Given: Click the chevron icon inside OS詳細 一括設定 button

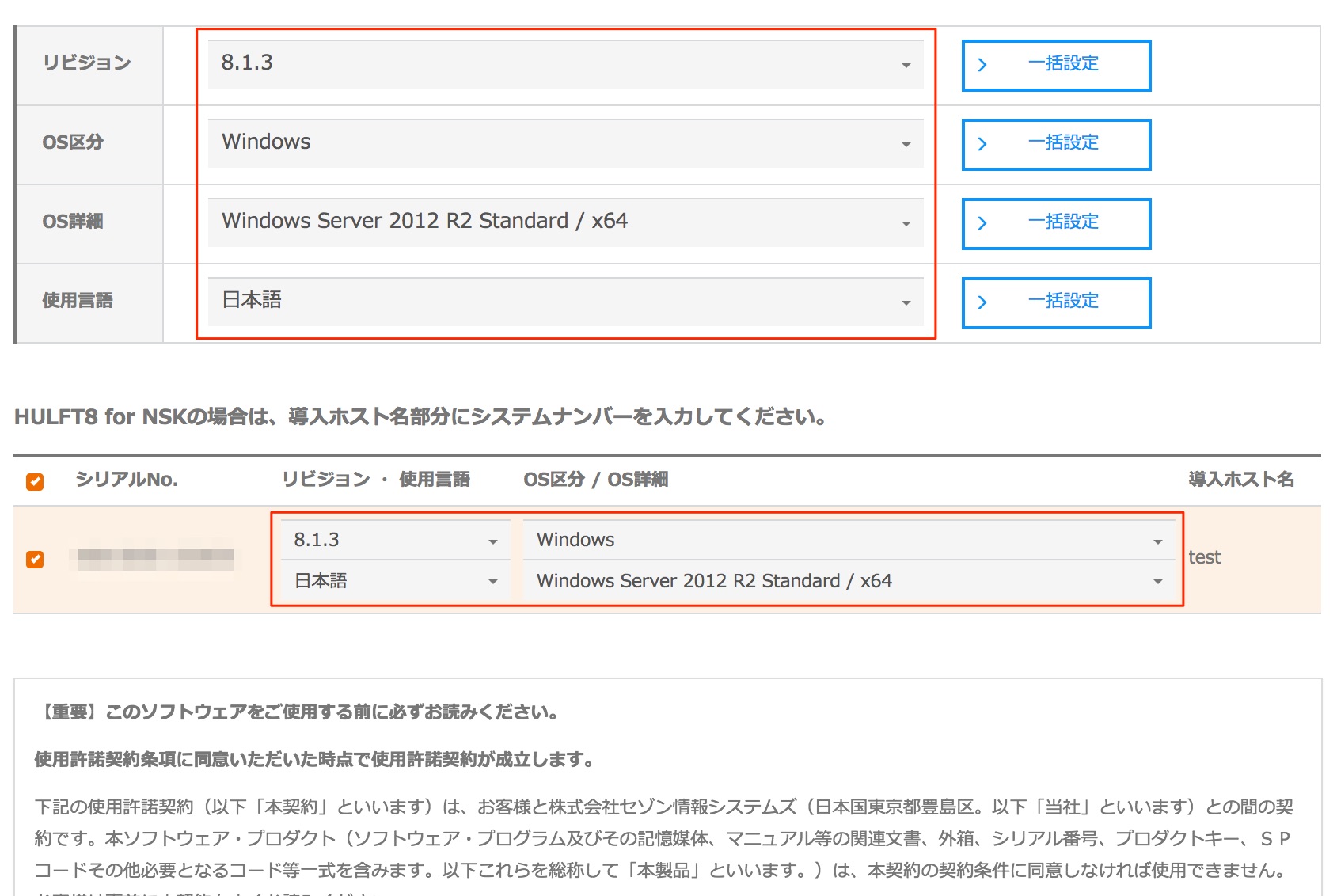Looking at the screenshot, I should tap(984, 222).
